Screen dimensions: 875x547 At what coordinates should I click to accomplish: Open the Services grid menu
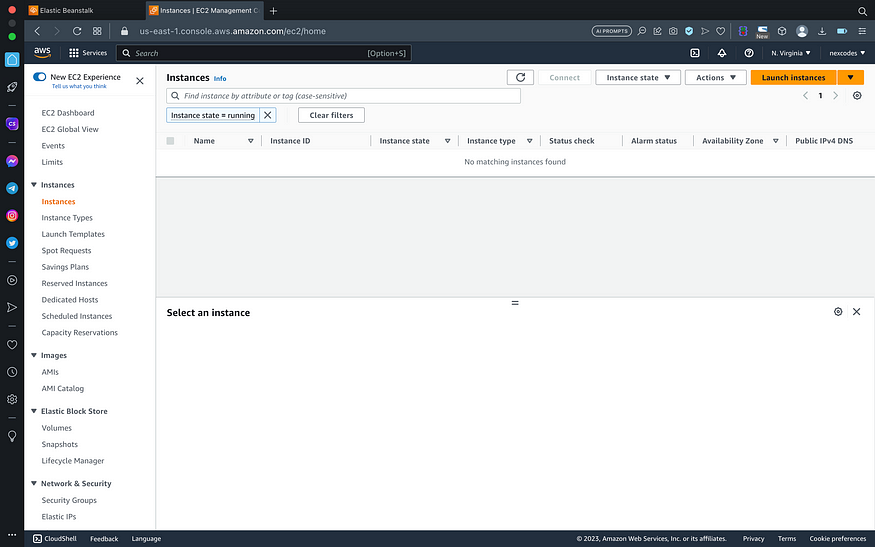pos(88,53)
